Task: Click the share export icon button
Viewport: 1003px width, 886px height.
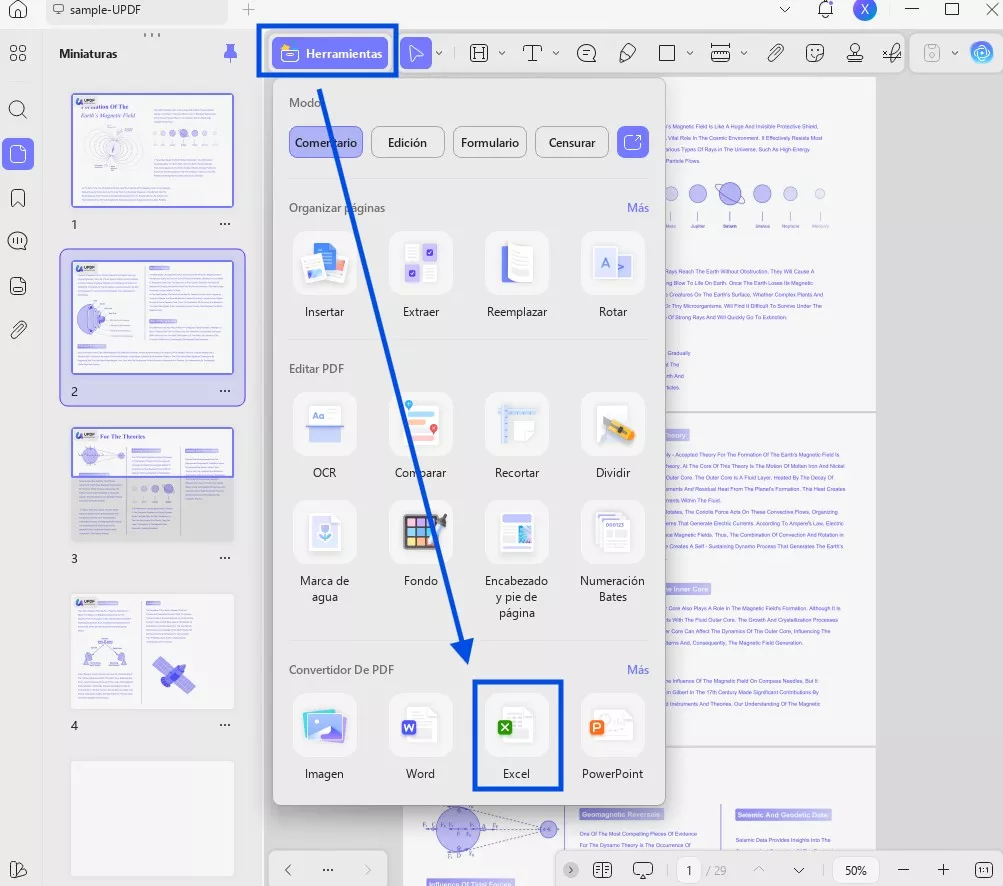Action: [x=633, y=142]
